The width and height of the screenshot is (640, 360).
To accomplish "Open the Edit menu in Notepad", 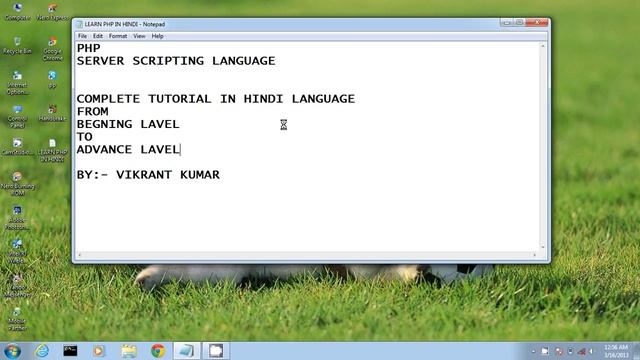I will (x=98, y=36).
